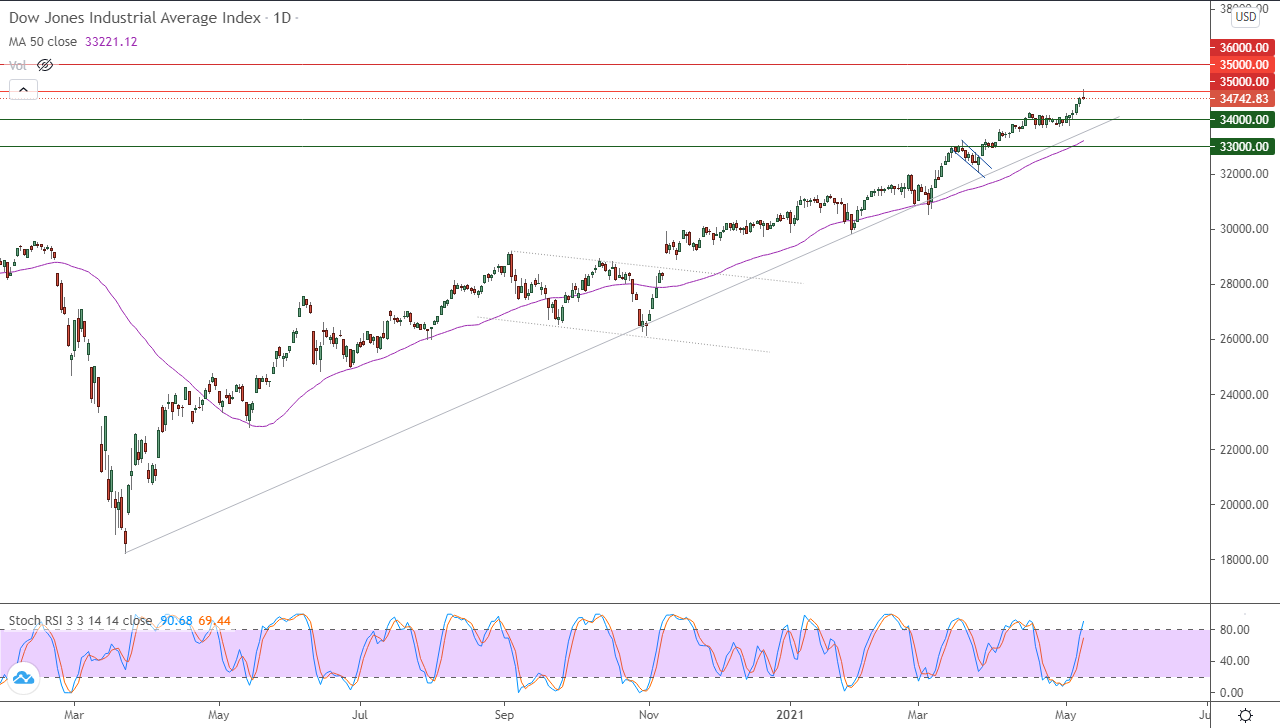The width and height of the screenshot is (1280, 728).
Task: Click the 32000.00 price axis value
Action: coord(1243,174)
